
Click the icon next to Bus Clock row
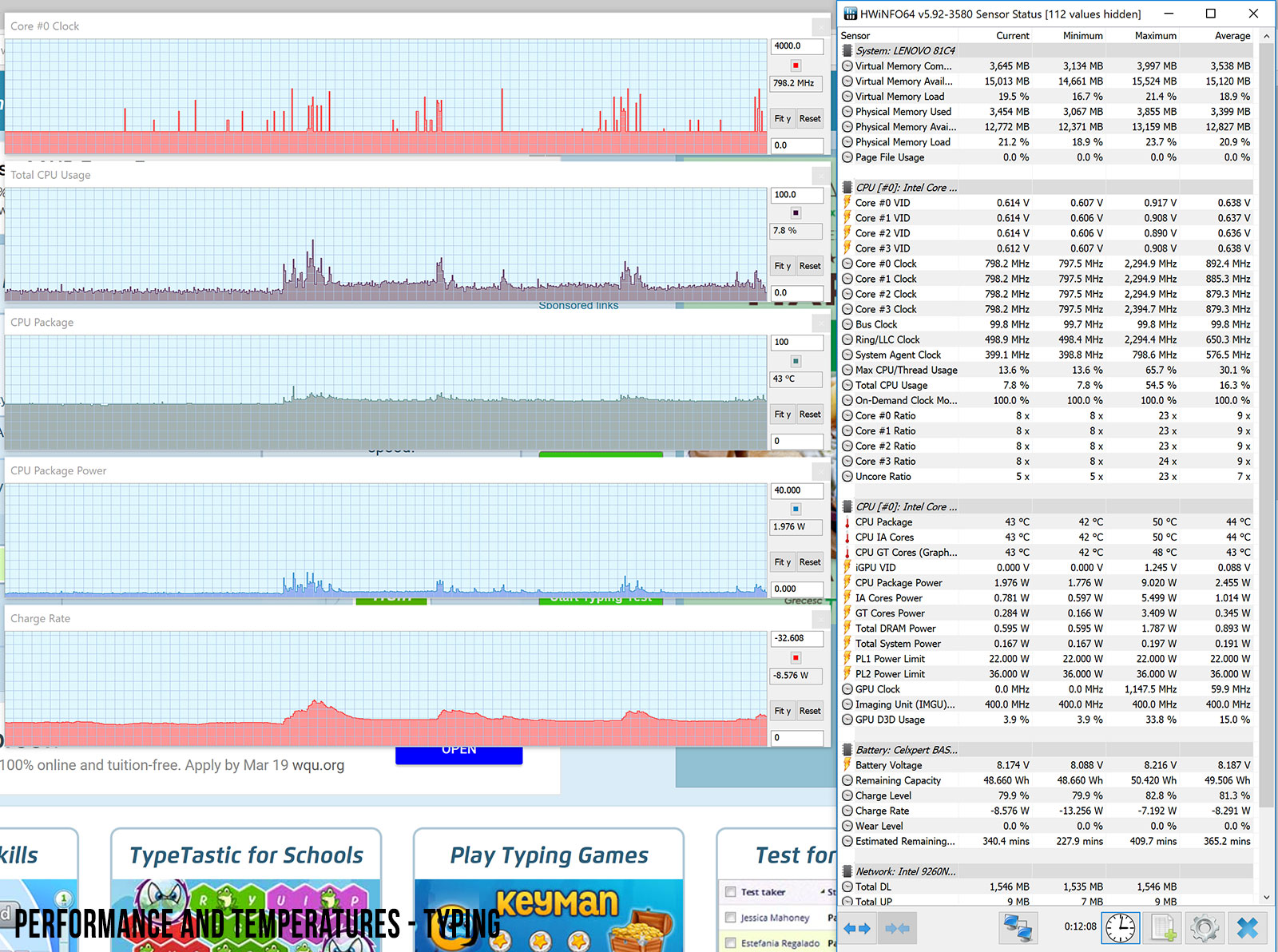point(847,324)
